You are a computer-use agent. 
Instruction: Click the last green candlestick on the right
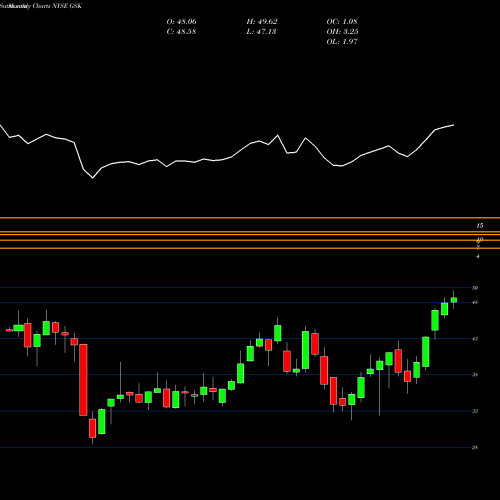click(x=454, y=300)
